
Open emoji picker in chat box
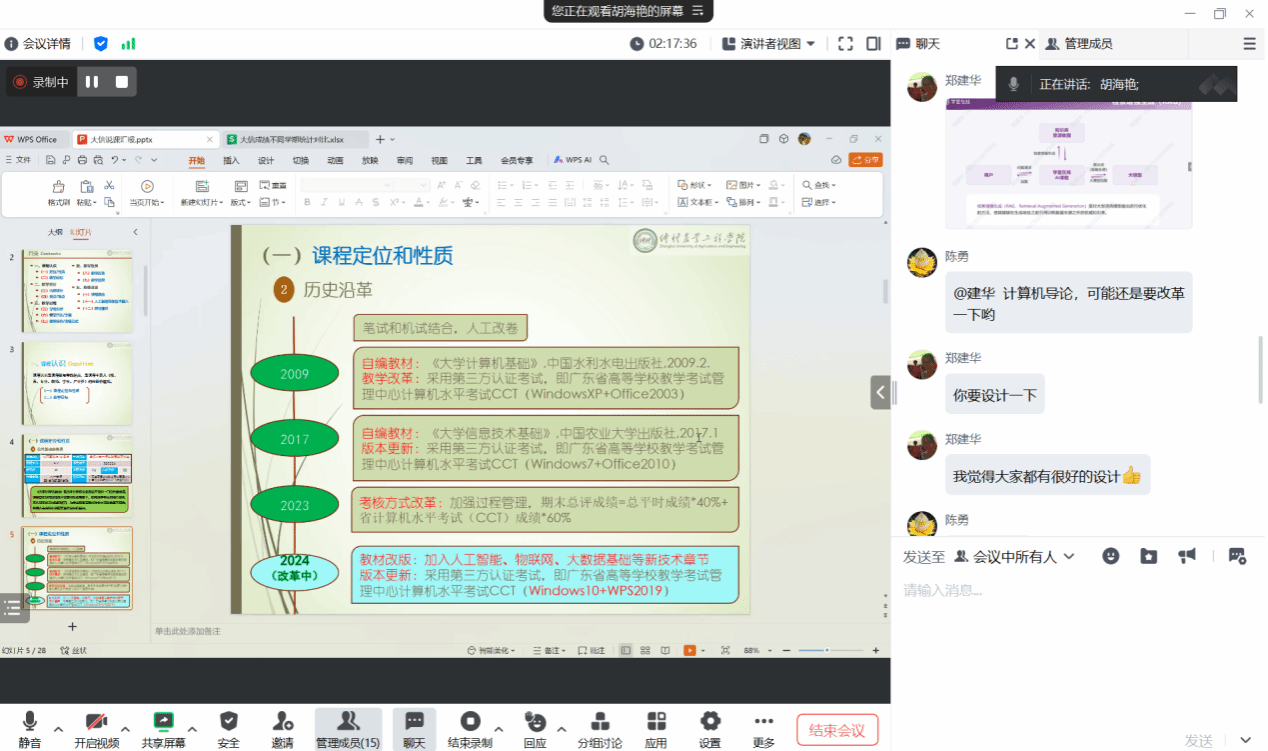(x=1111, y=556)
